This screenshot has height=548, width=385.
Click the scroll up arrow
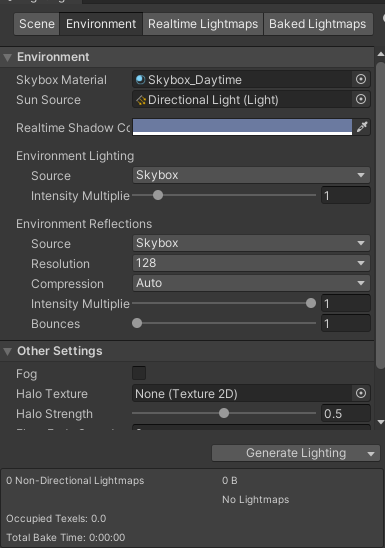[381, 54]
